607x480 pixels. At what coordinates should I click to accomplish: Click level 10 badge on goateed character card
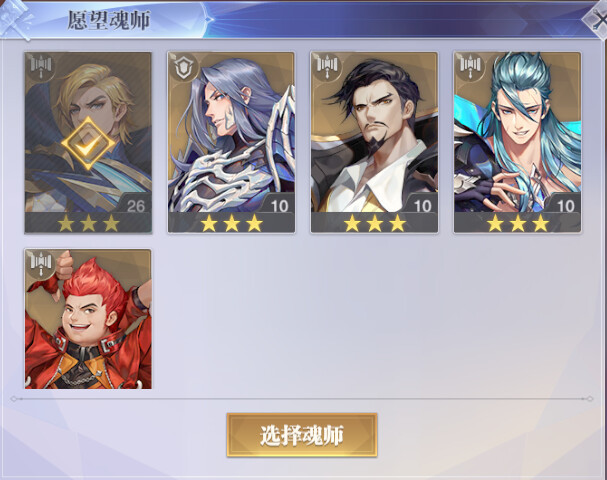tap(422, 206)
